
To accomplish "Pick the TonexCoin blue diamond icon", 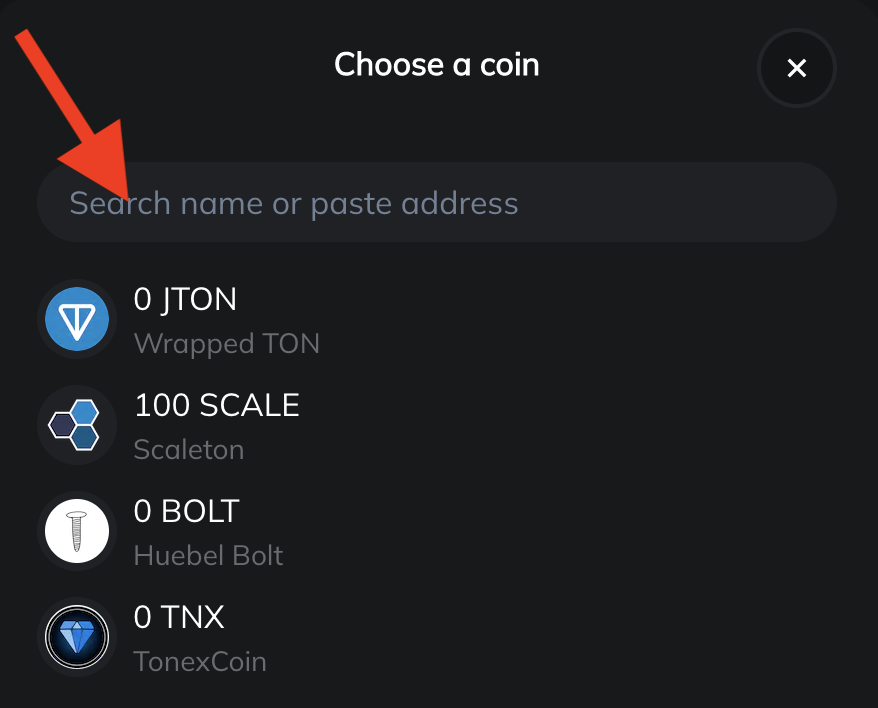I will click(76, 638).
